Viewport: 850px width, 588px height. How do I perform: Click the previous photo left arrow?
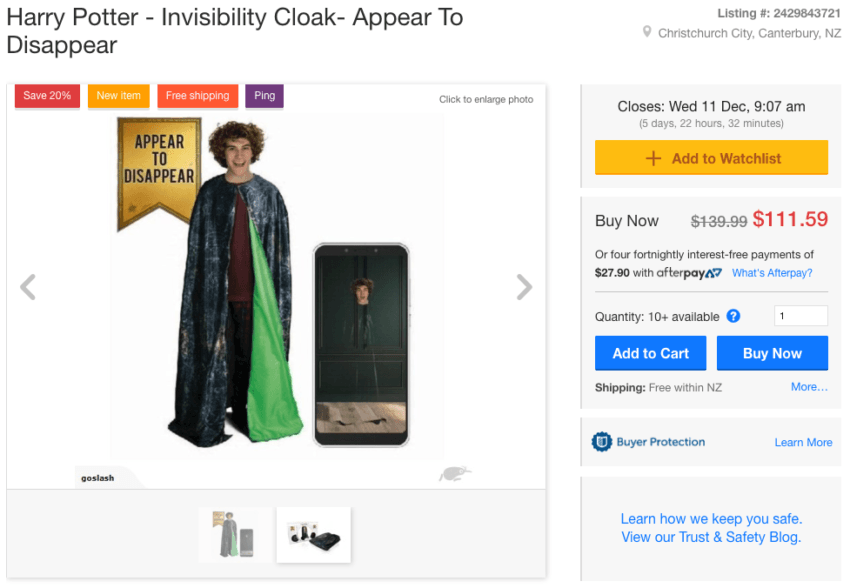tap(28, 288)
